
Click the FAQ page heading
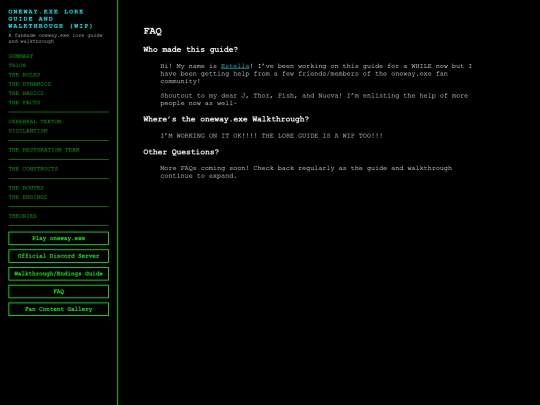click(x=153, y=31)
